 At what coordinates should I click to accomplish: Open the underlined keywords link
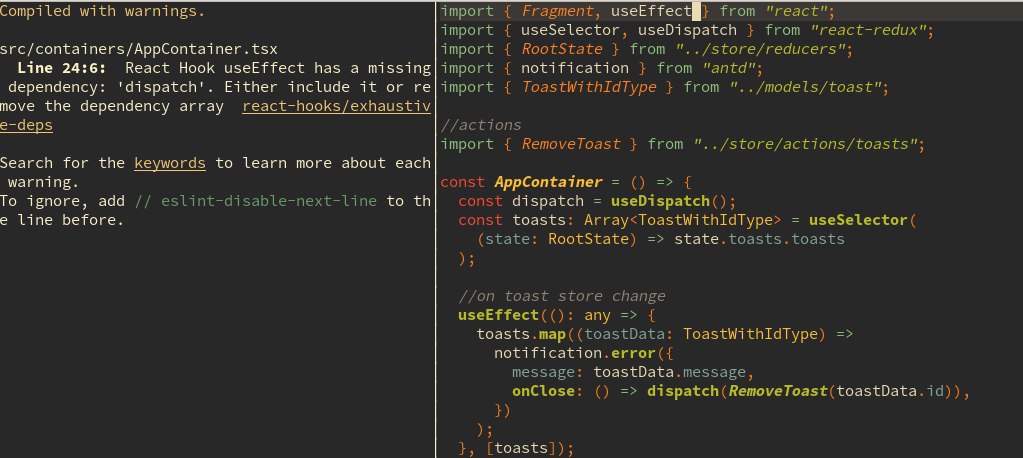click(x=170, y=162)
